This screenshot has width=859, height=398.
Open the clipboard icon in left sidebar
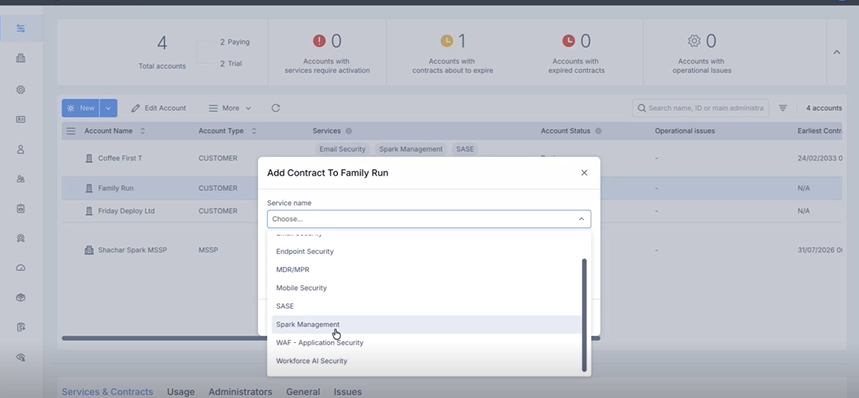pyautogui.click(x=21, y=209)
